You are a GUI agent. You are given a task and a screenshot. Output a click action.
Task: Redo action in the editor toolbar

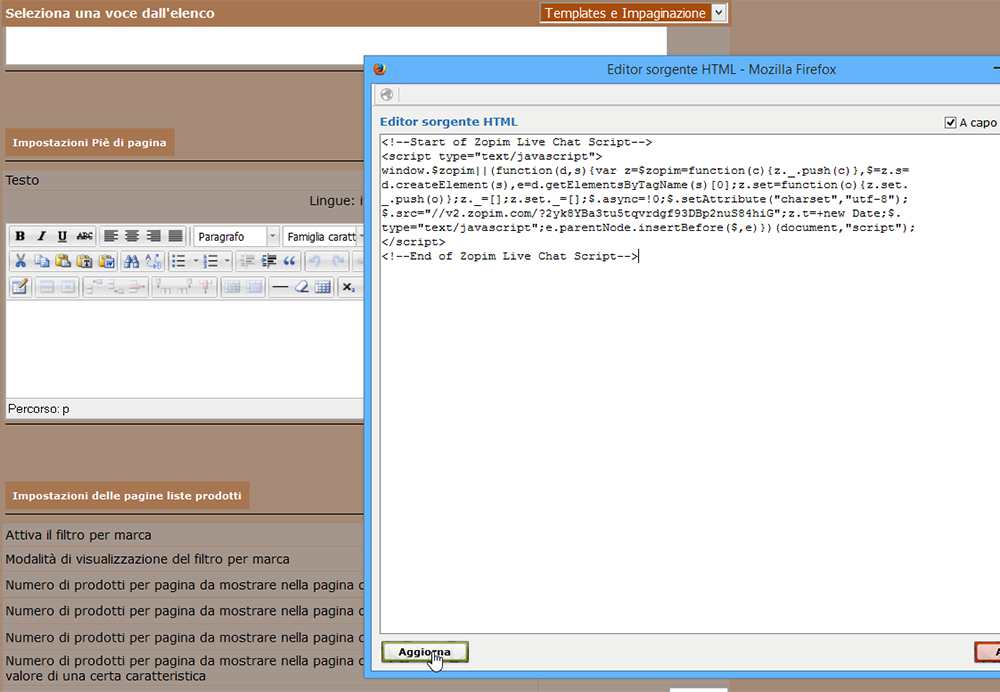click(x=337, y=261)
